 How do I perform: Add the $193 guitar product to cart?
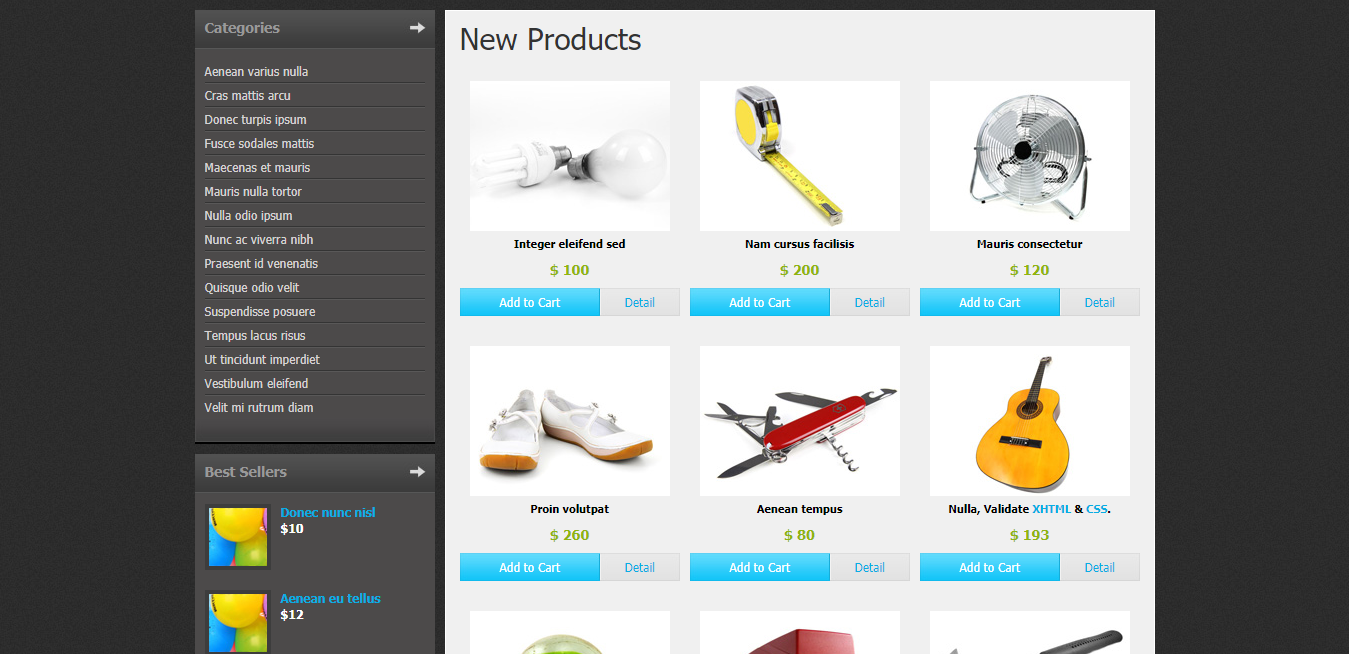[x=990, y=567]
